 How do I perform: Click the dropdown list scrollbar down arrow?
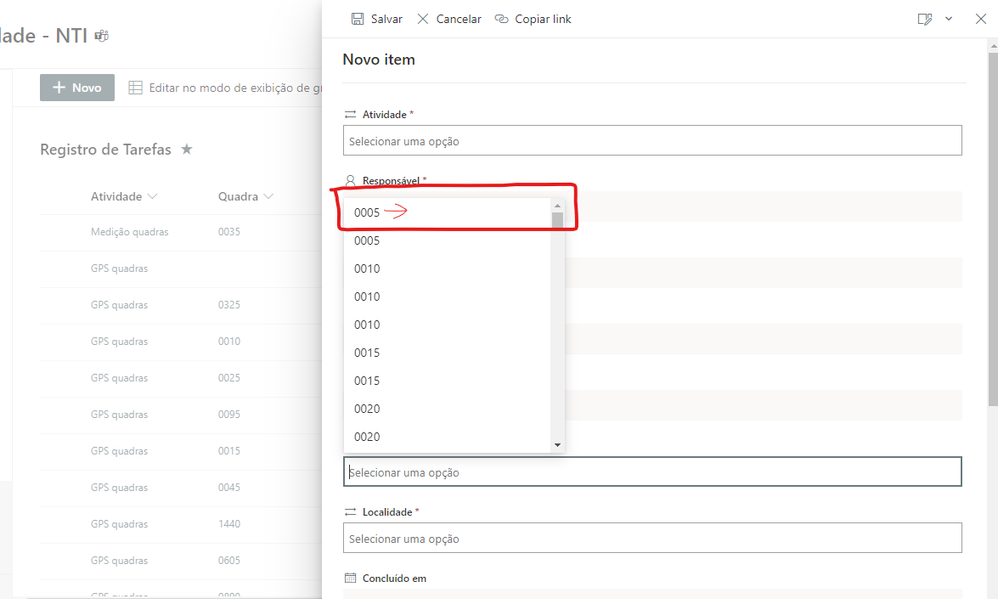coord(557,445)
